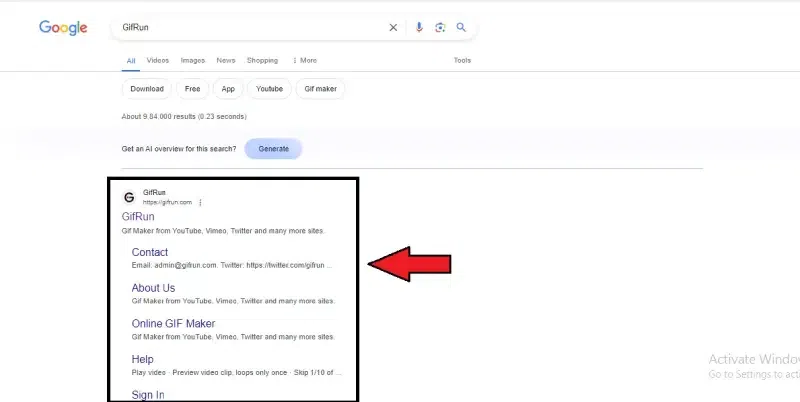
Task: Click the 'About 9,84,000 results' count text
Action: pos(184,116)
